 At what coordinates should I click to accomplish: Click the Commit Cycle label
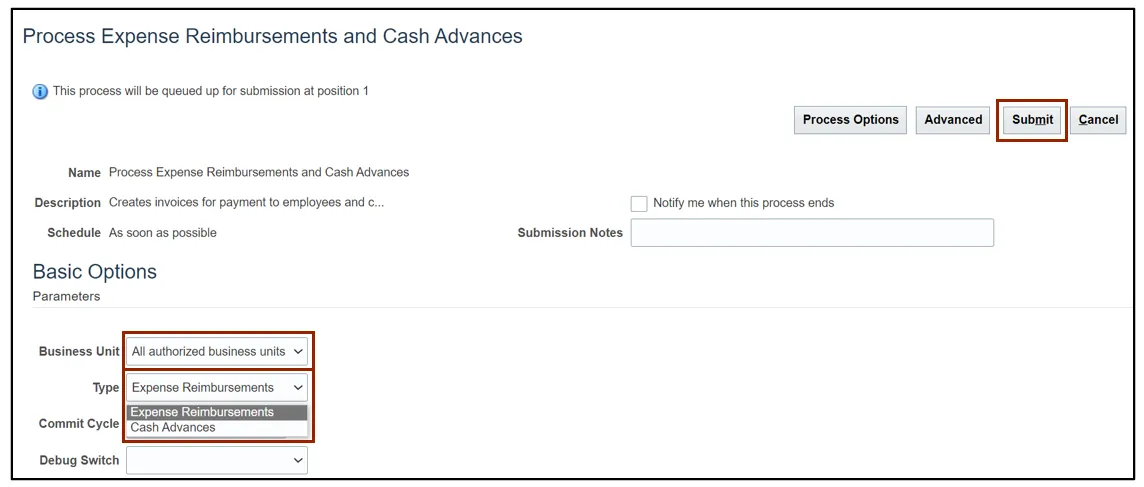[79, 424]
